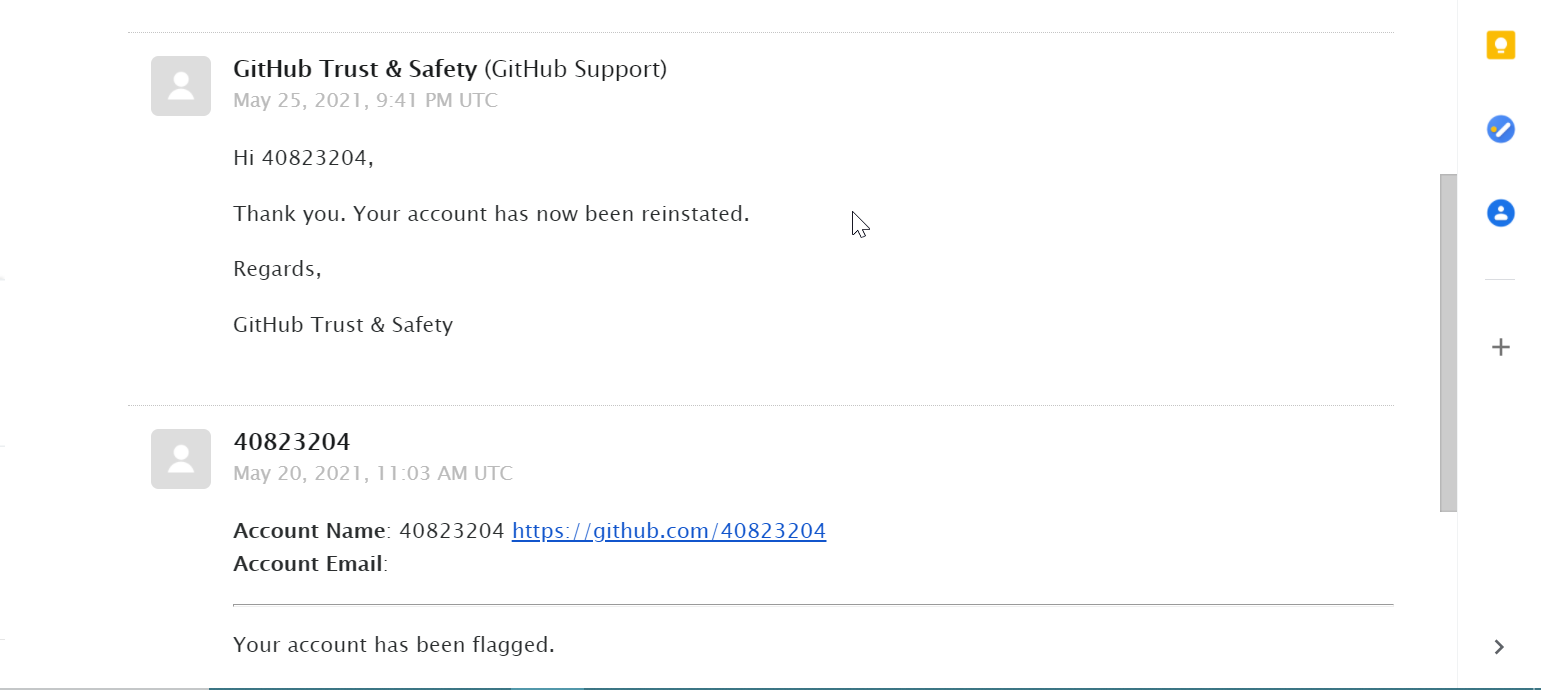The width and height of the screenshot is (1541, 690).
Task: Click the May 20, 2021 timestamp
Action: click(373, 473)
